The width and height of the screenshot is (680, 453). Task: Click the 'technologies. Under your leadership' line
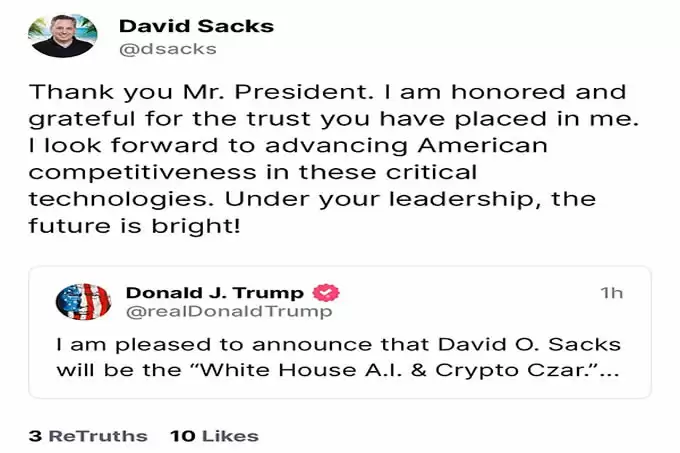[x=312, y=199]
